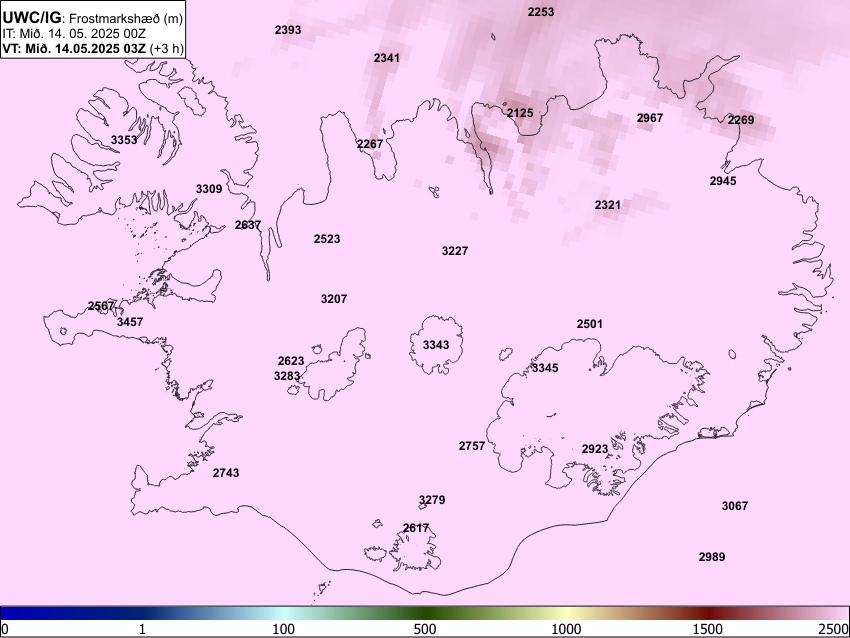Viewport: 850px width, 638px height.
Task: Click the 1 tick label on the scale
Action: click(142, 629)
